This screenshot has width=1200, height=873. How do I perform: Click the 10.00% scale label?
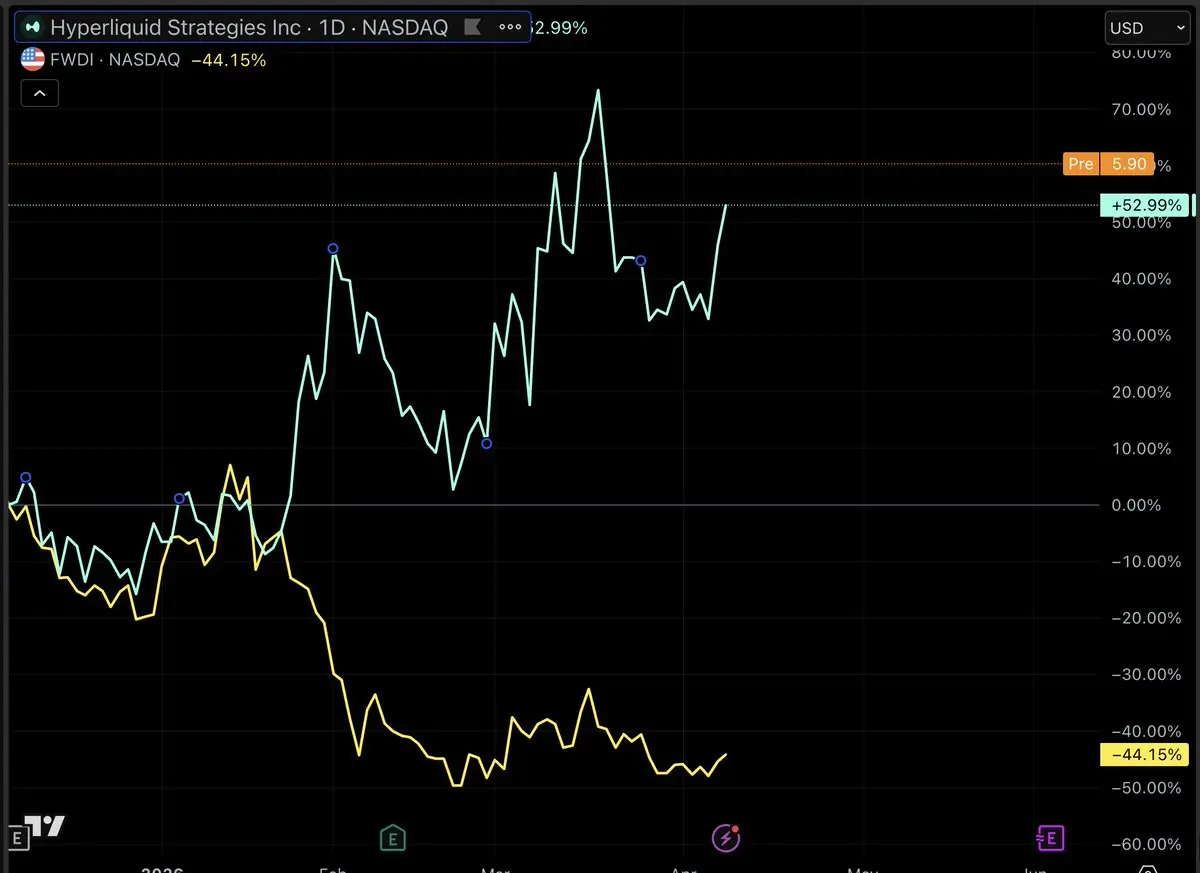pyautogui.click(x=1141, y=448)
